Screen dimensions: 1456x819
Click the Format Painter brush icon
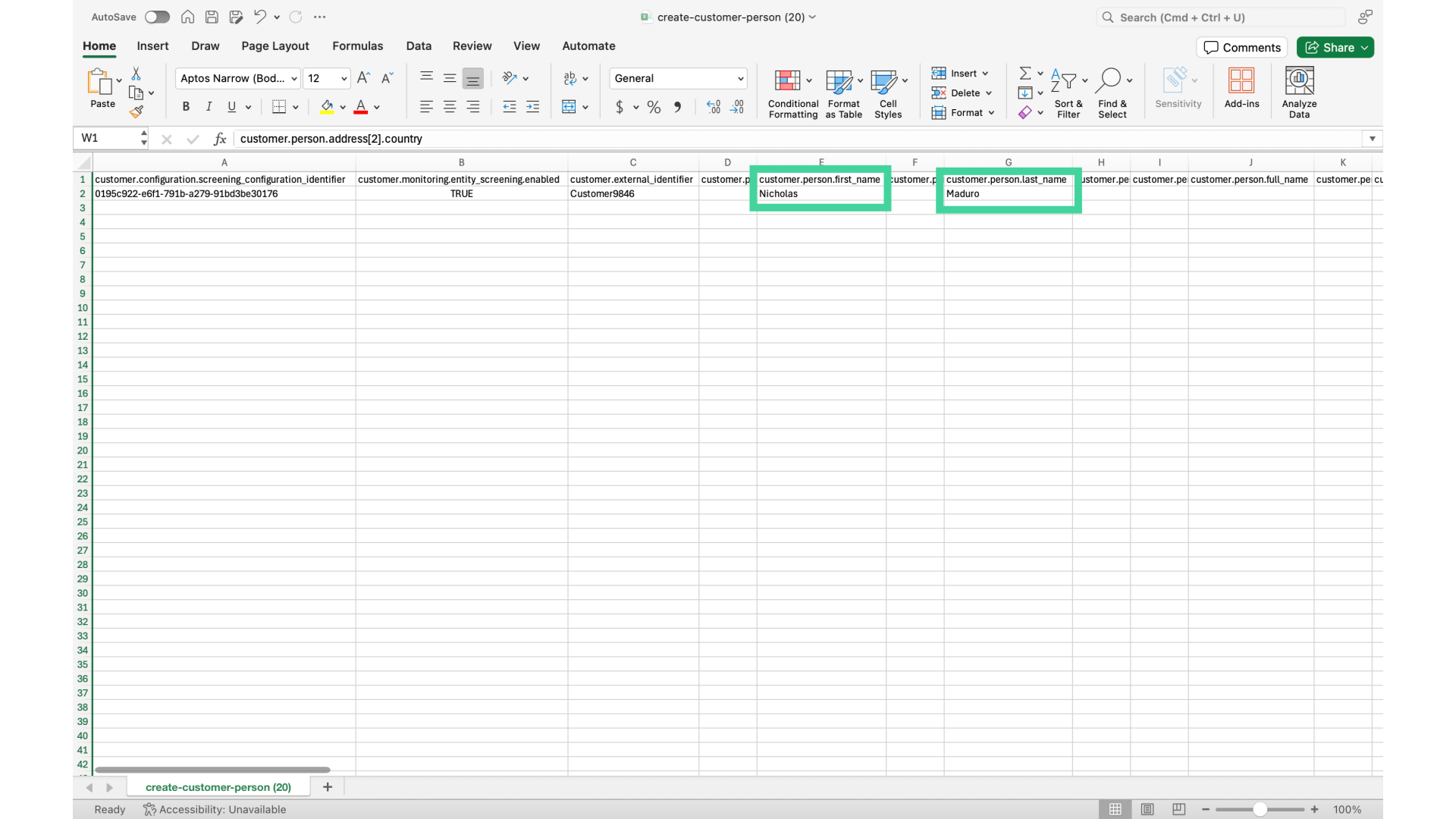[136, 112]
